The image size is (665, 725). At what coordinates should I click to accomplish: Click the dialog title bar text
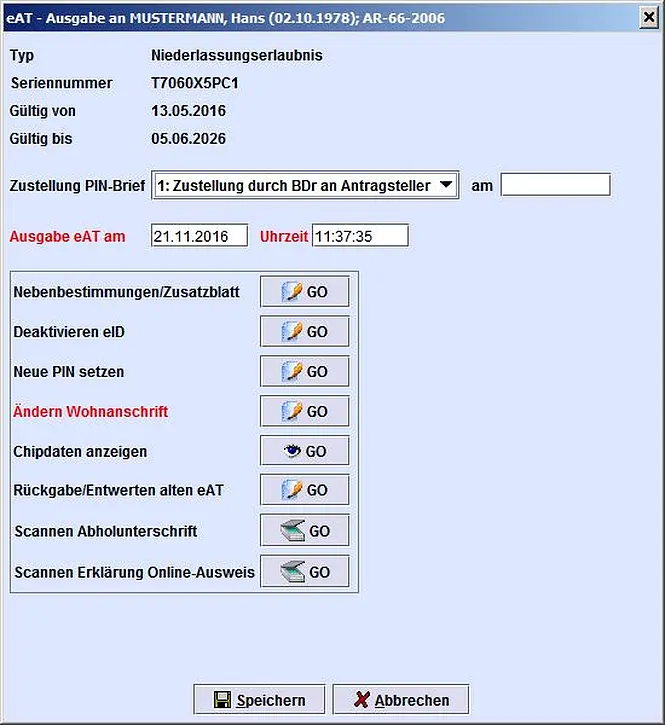(x=226, y=18)
